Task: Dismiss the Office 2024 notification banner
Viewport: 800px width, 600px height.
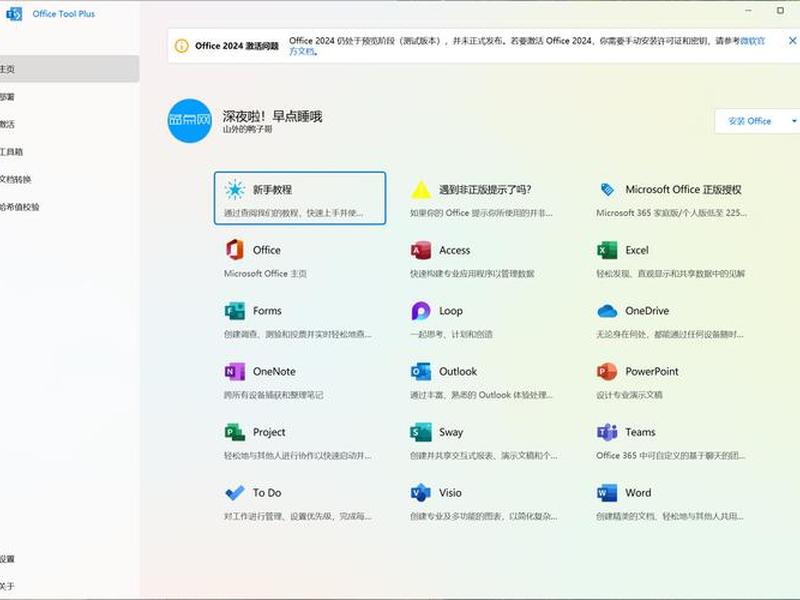Action: pyautogui.click(x=792, y=41)
